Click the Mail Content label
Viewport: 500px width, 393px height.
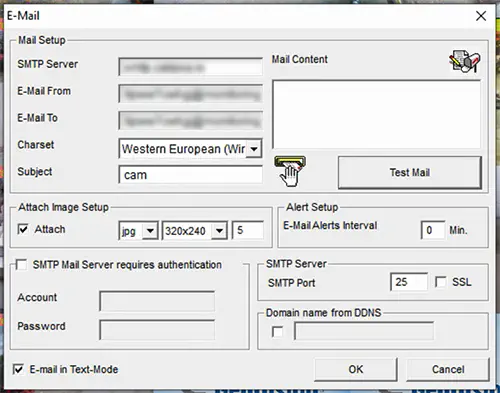[300, 59]
